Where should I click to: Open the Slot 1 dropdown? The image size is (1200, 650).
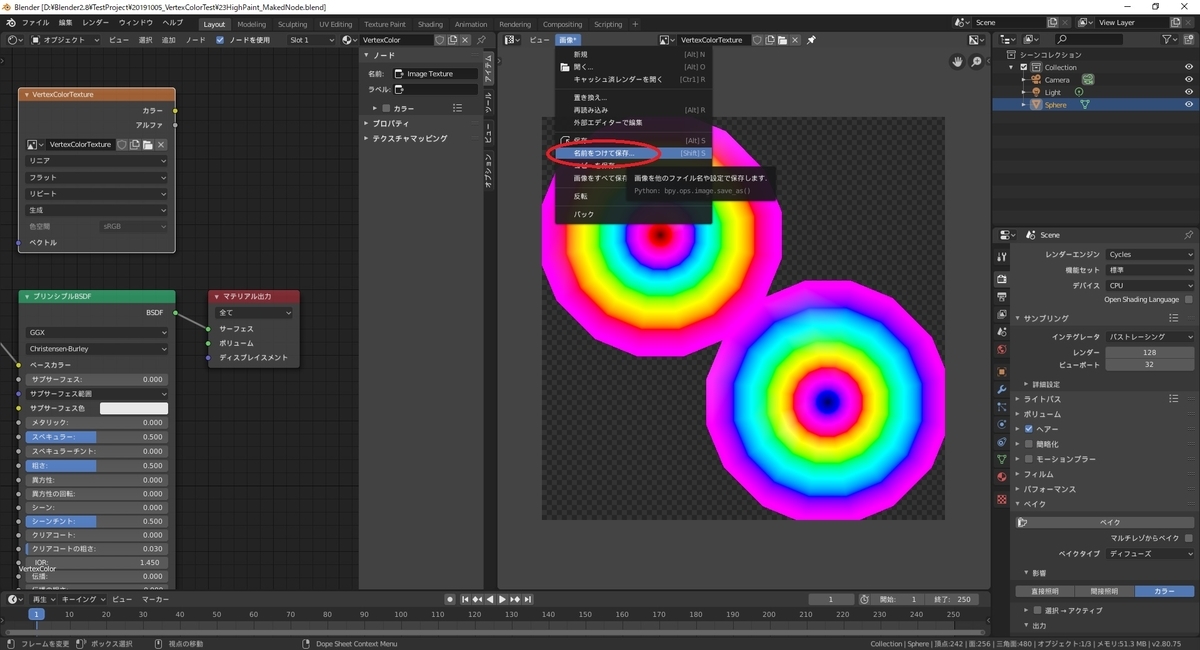312,40
